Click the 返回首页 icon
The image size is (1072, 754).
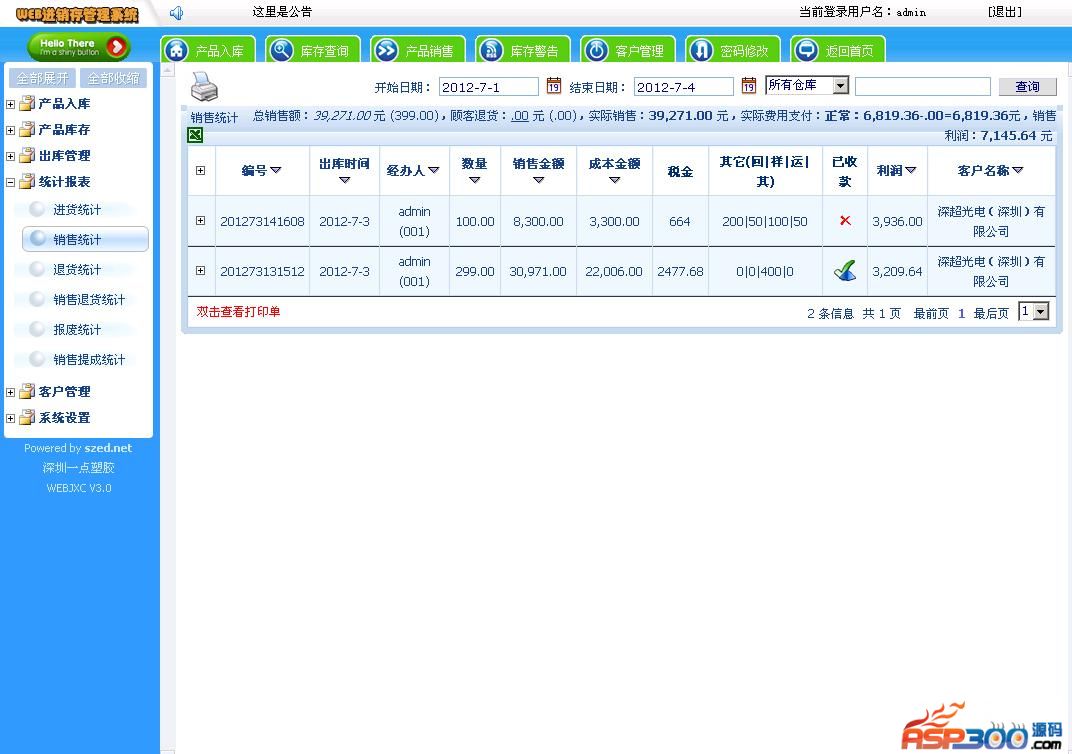pos(806,50)
